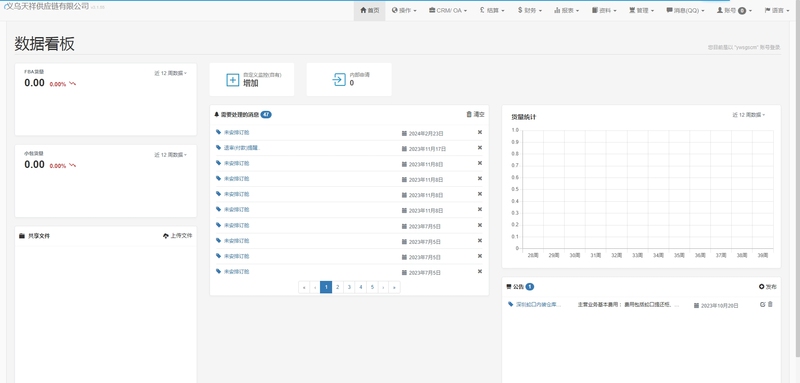Image resolution: width=800 pixels, height=383 pixels.
Task: Expand the 消息(QQ) navigation dropdown
Action: [685, 10]
